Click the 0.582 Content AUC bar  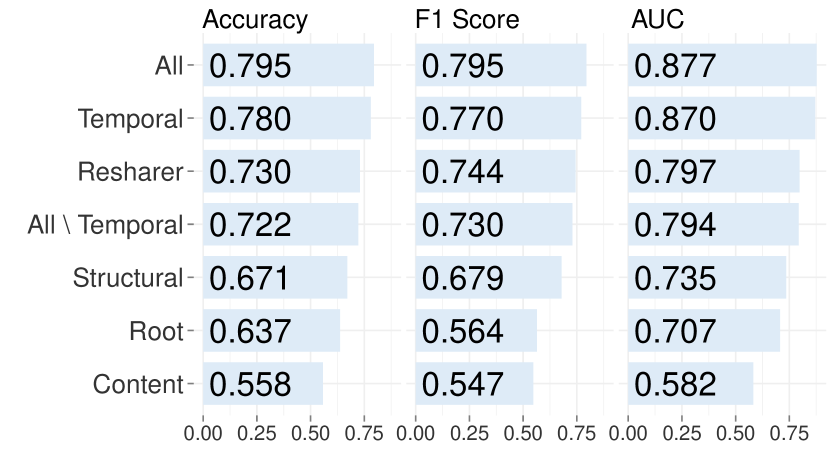[x=690, y=384]
